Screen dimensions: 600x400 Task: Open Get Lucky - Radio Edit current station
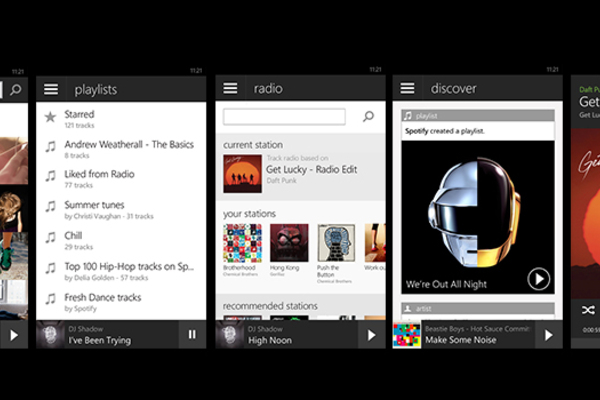click(x=301, y=173)
